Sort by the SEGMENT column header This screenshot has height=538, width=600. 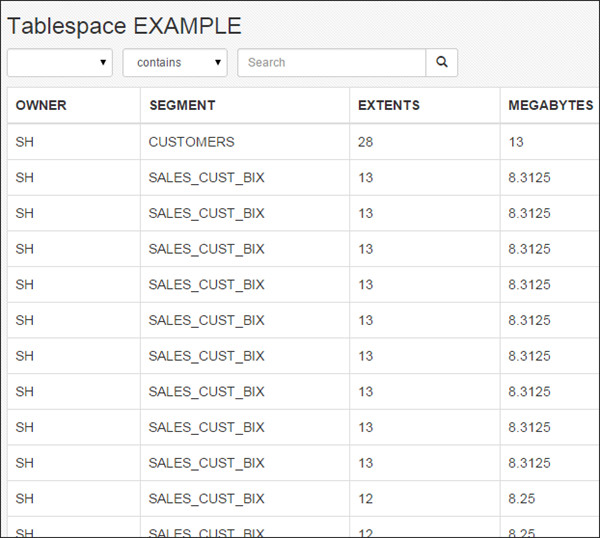(182, 105)
